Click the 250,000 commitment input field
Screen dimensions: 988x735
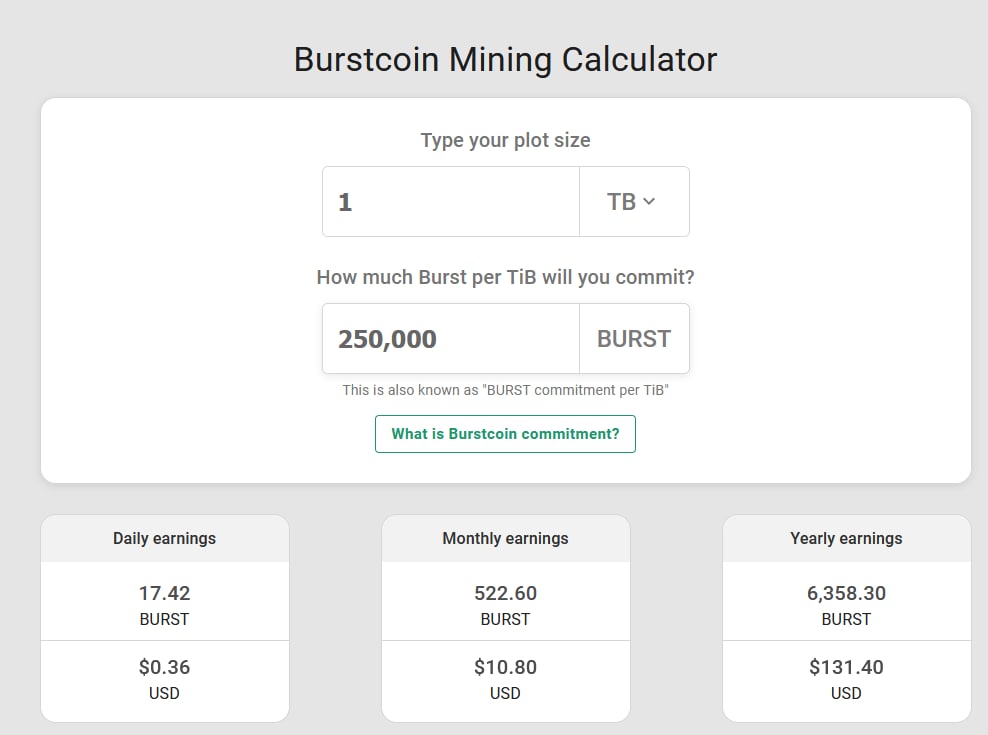(451, 339)
